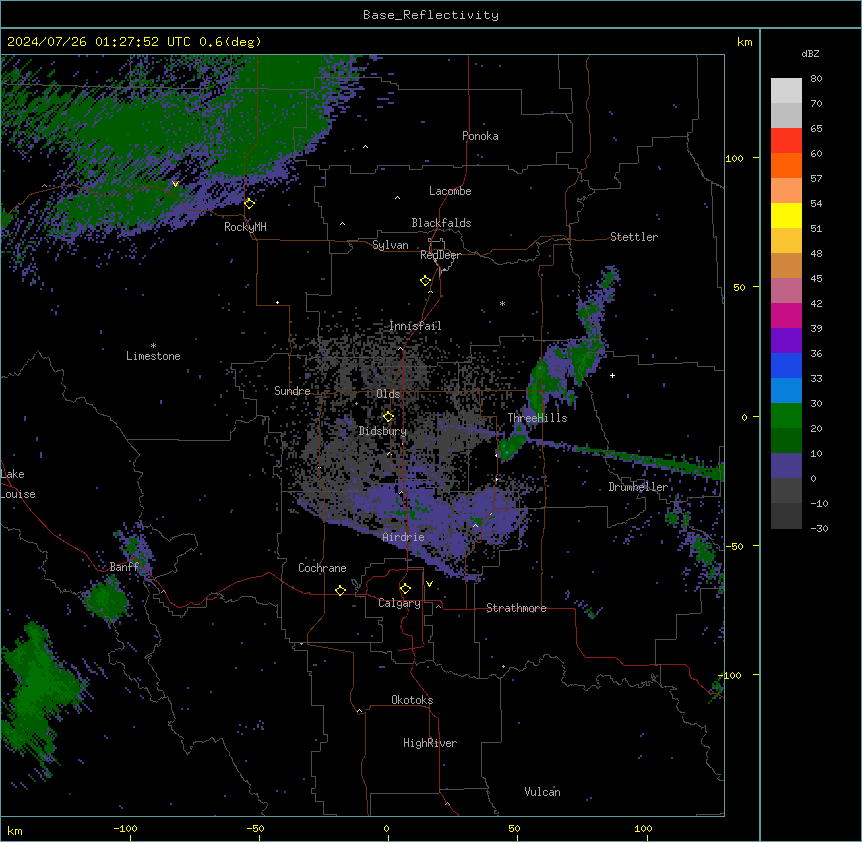Click the Sundre city label

point(292,391)
